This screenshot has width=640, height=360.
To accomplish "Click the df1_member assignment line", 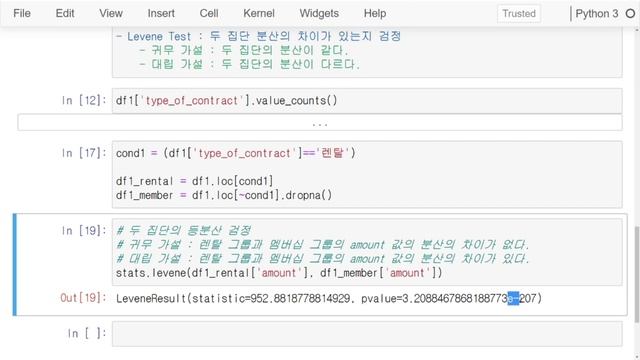I will click(224, 195).
